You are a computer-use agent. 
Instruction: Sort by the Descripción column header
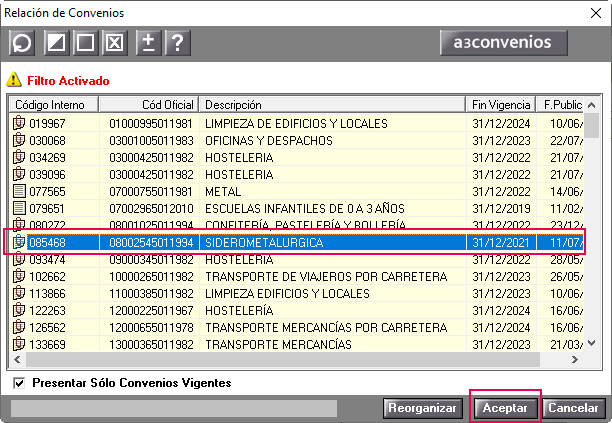coord(332,105)
